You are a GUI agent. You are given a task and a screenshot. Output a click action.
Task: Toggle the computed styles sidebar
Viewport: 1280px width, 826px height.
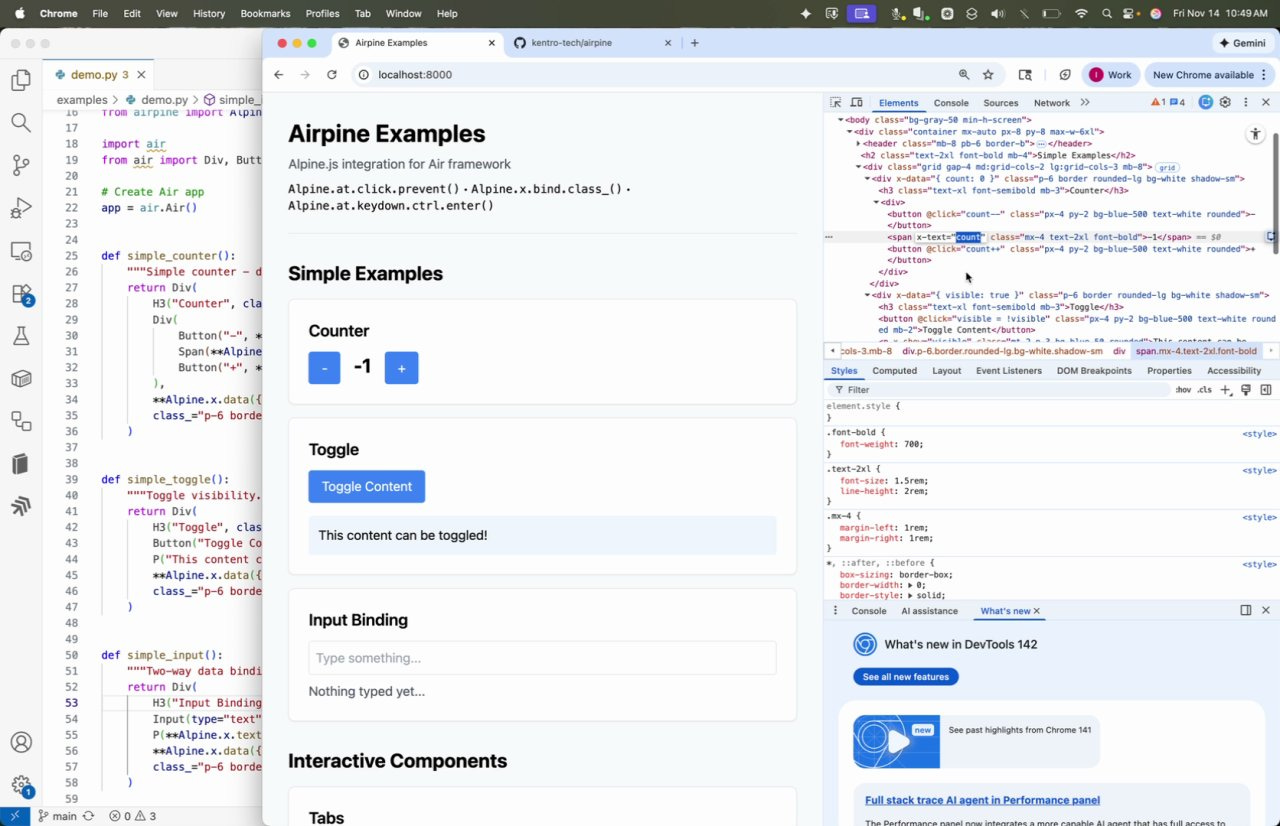click(1266, 390)
